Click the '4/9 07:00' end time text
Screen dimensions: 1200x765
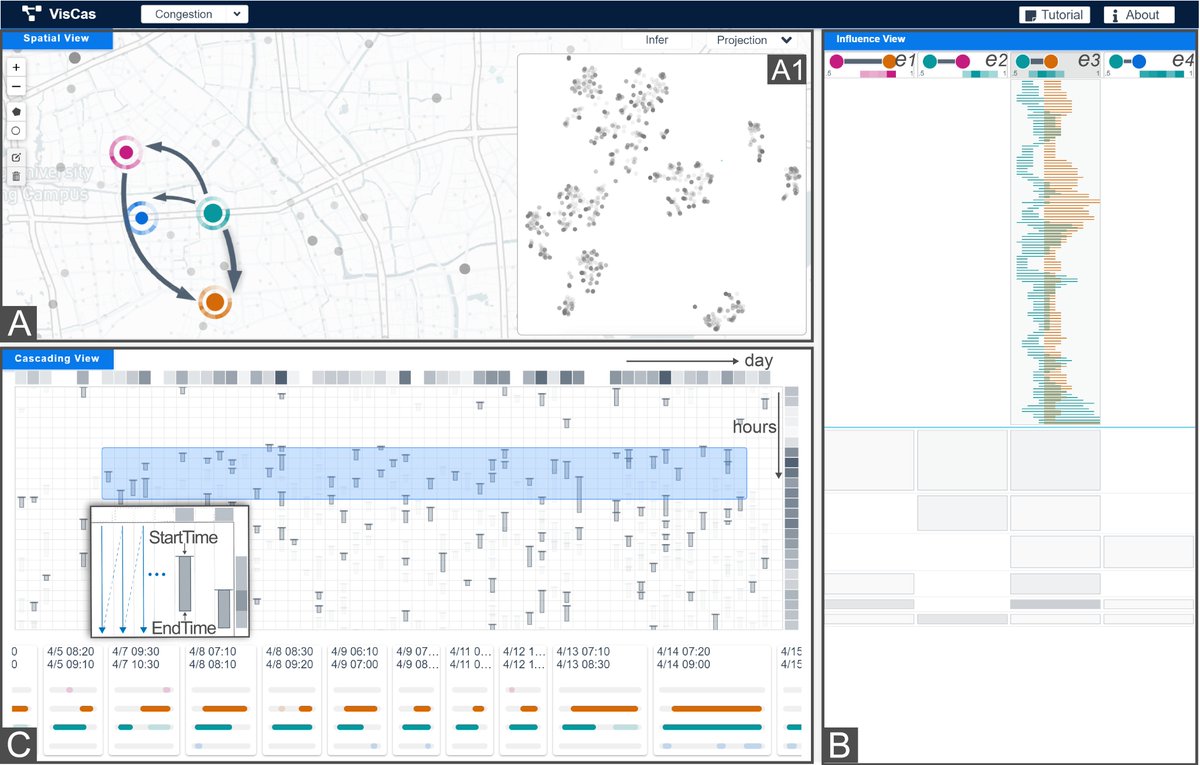pos(356,663)
